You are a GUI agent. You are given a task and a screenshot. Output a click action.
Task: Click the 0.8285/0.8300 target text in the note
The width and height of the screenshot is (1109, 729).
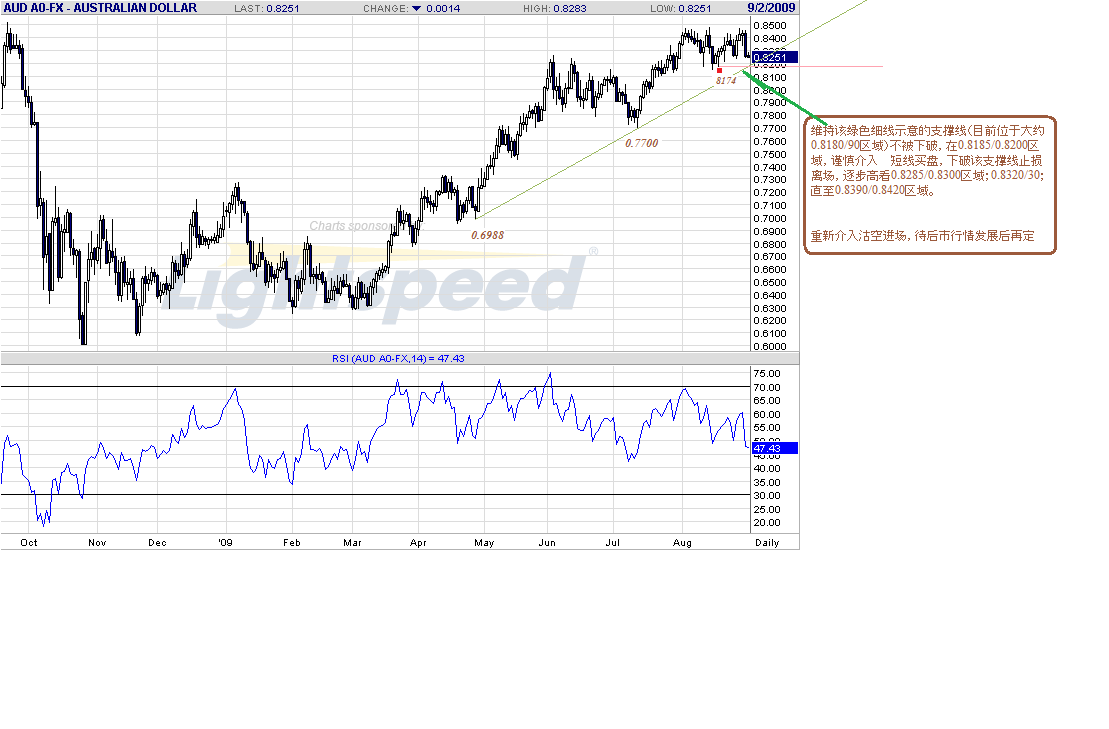point(924,175)
